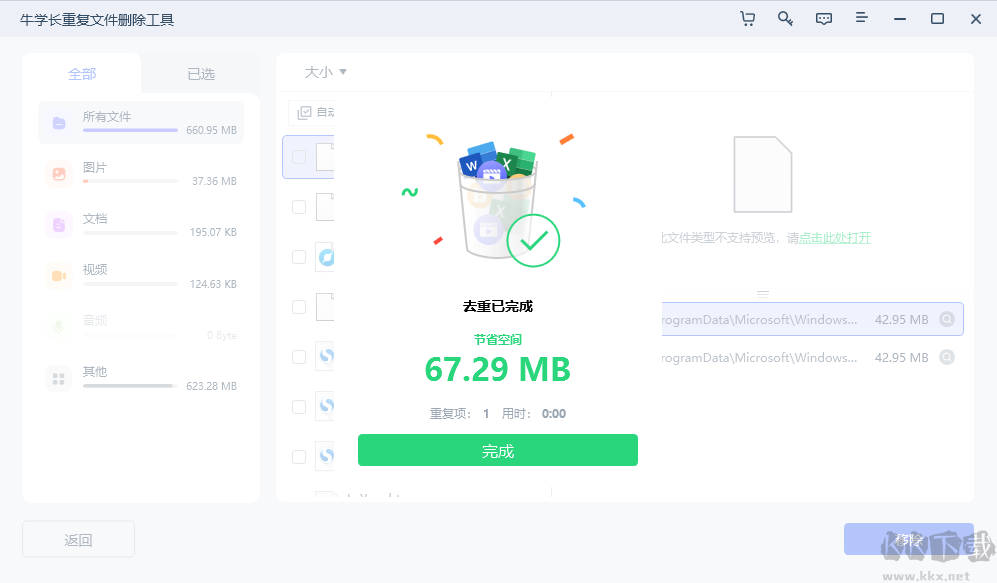Select the 音频 category icon in sidebar
Screen dimensions: 997x583
56,325
